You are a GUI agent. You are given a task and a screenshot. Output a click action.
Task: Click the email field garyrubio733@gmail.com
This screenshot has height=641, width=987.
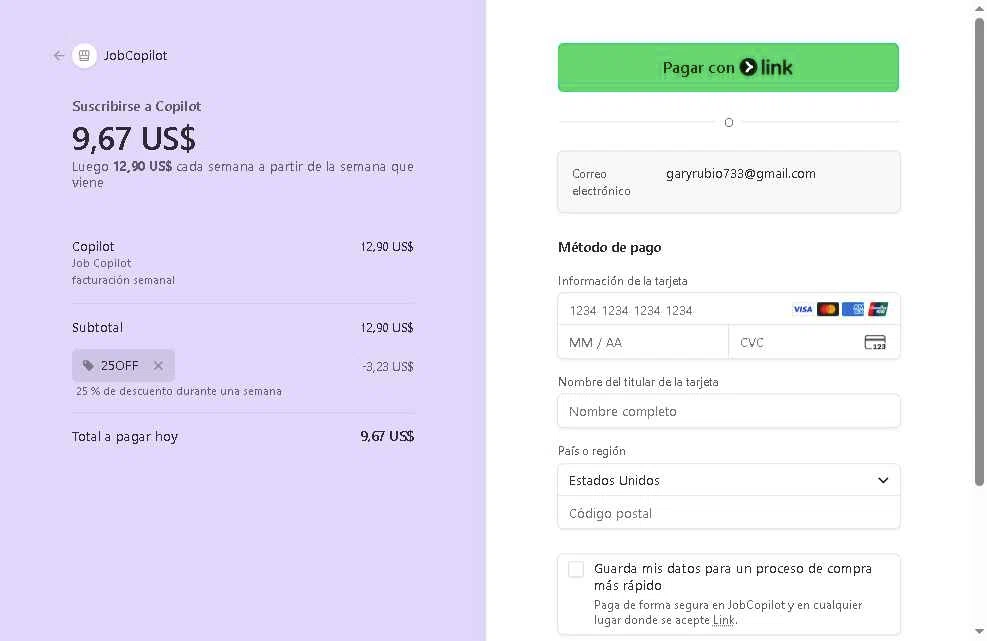tap(729, 182)
